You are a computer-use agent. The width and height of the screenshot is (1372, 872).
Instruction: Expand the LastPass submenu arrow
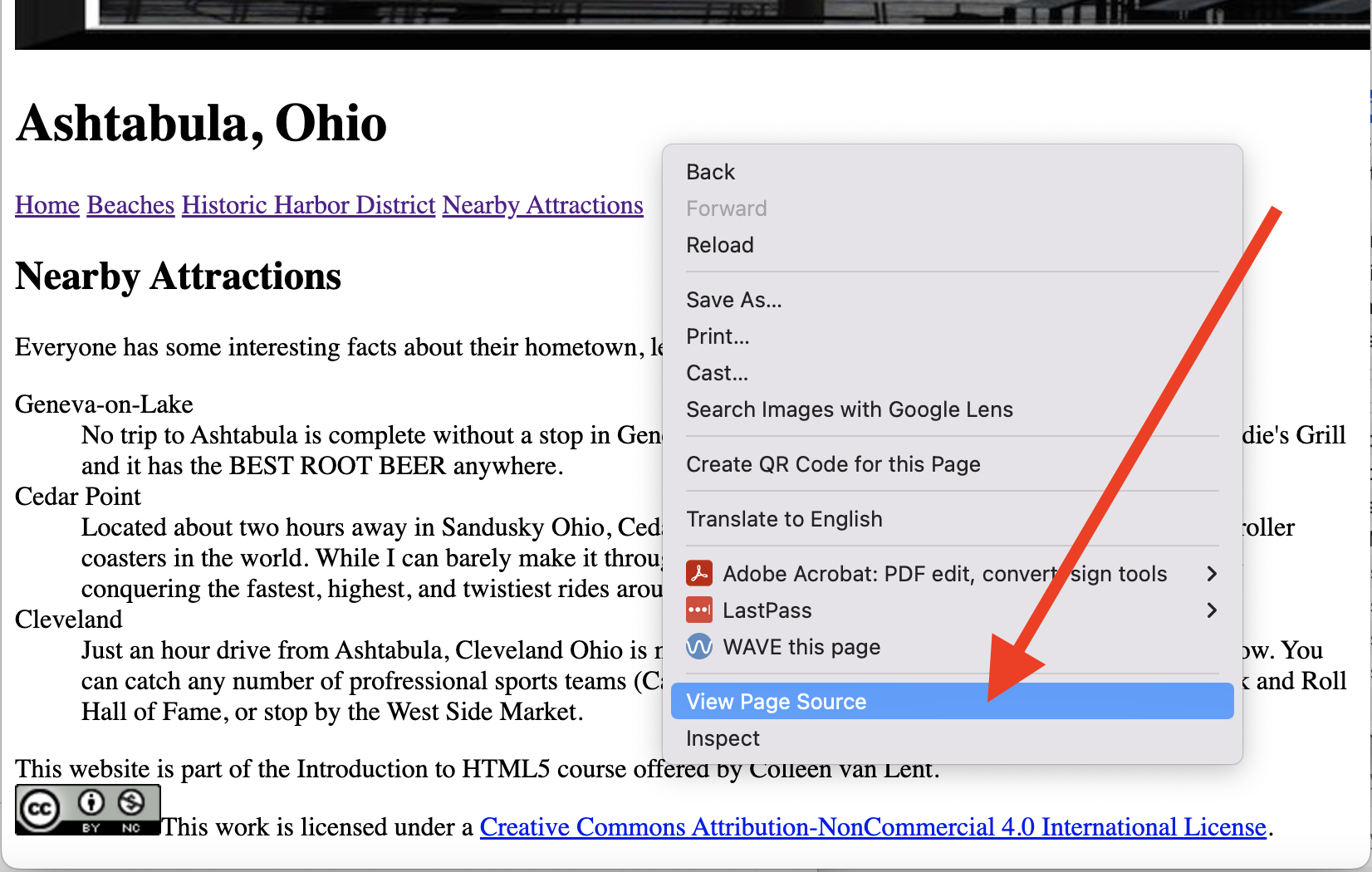[1211, 610]
